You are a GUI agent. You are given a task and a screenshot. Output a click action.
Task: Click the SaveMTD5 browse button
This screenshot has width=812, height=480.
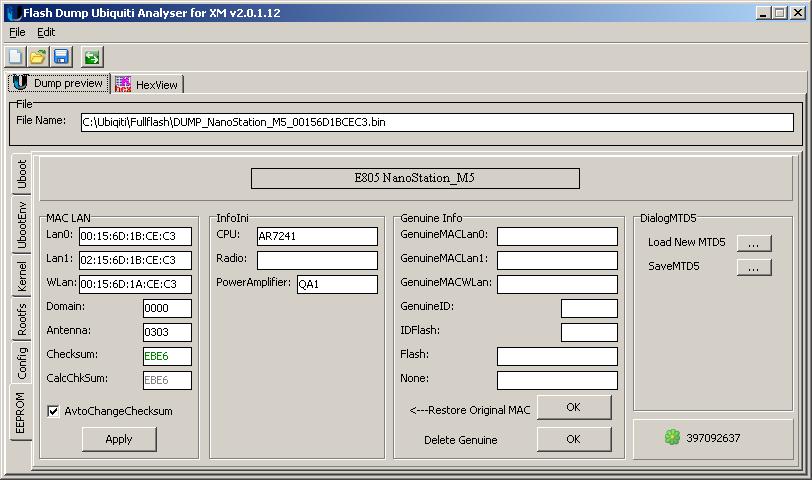(x=754, y=267)
